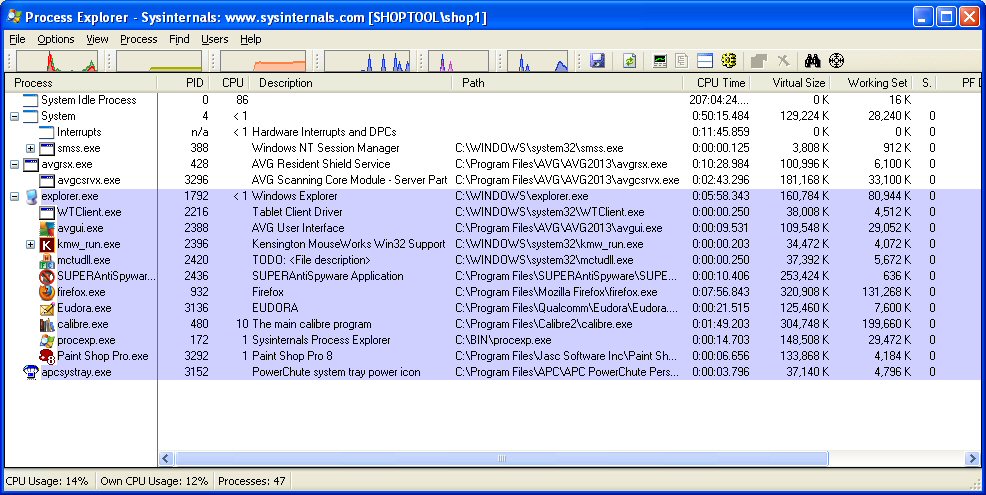Click the Refresh Now toolbar icon

pyautogui.click(x=629, y=60)
